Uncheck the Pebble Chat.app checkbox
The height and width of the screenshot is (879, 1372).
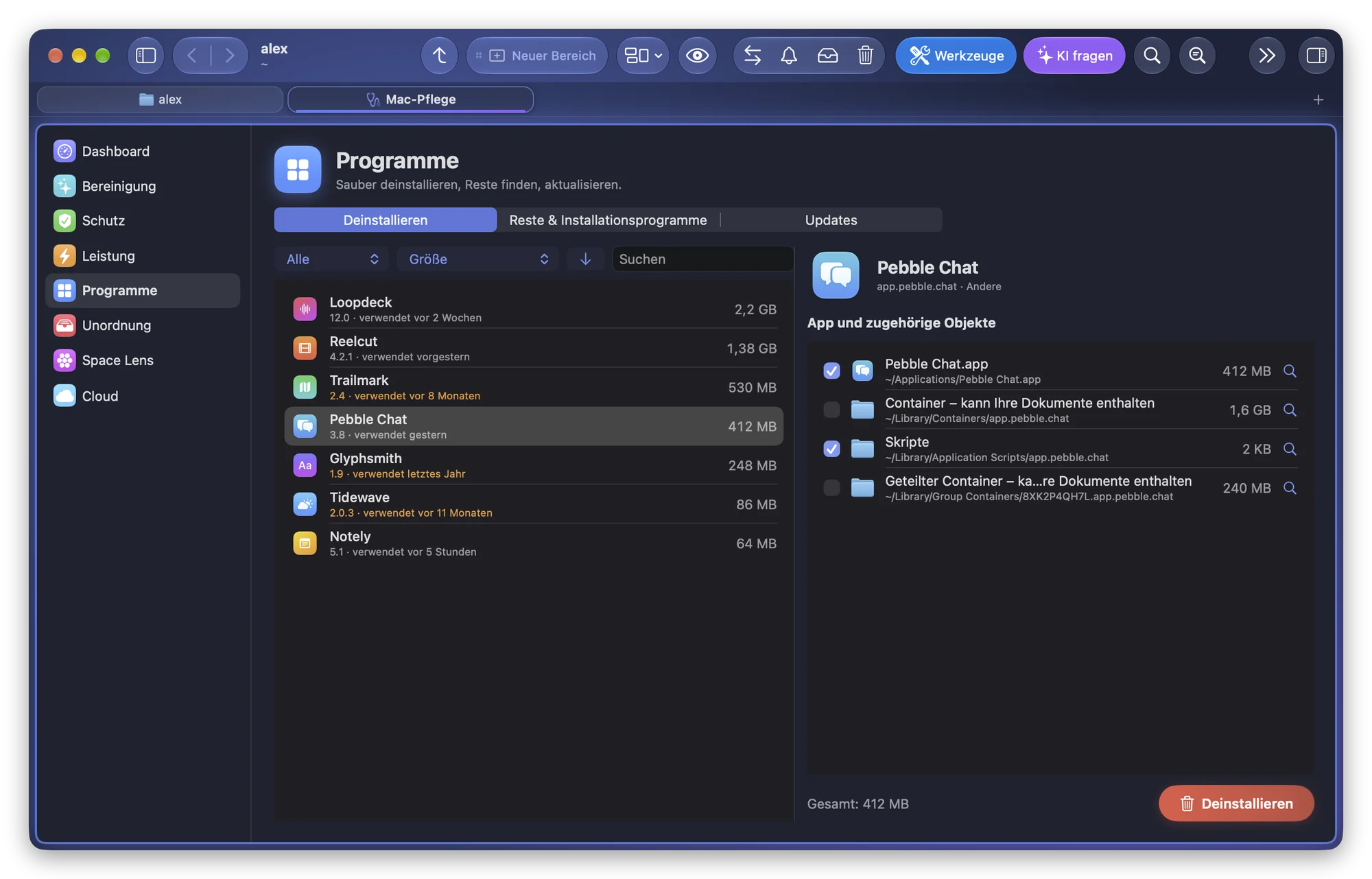pos(831,371)
